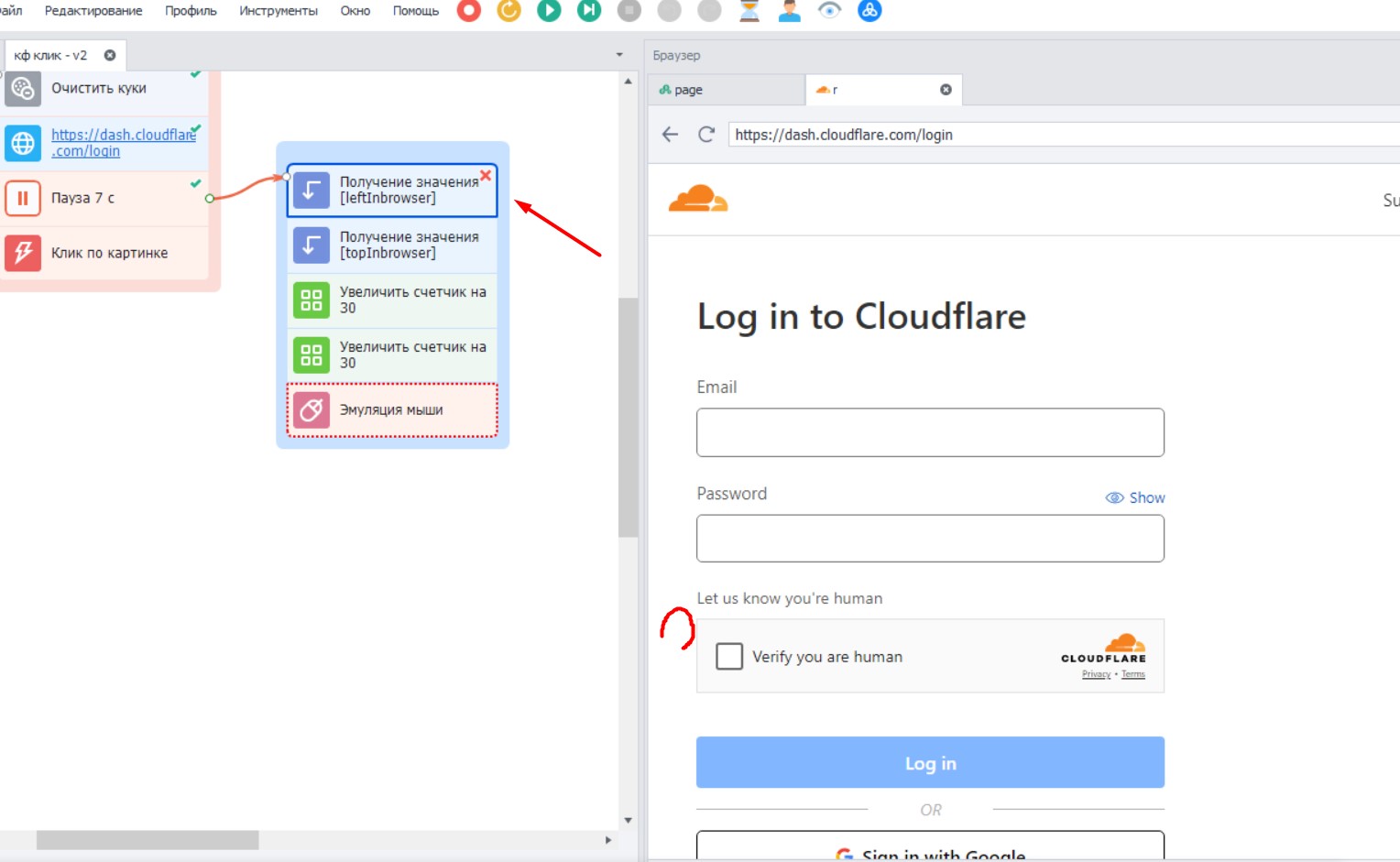This screenshot has width=1400, height=862.
Task: Click the blue globe navigation action icon
Action: click(23, 143)
